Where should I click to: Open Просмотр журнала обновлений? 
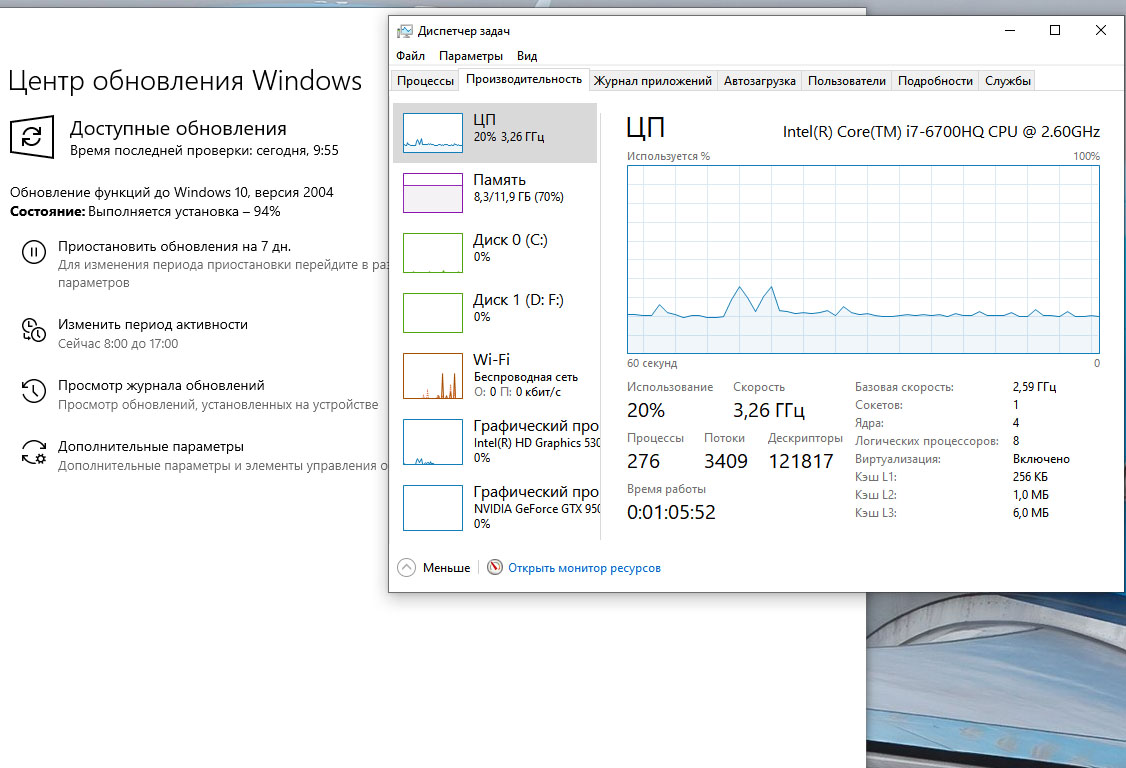pos(162,386)
